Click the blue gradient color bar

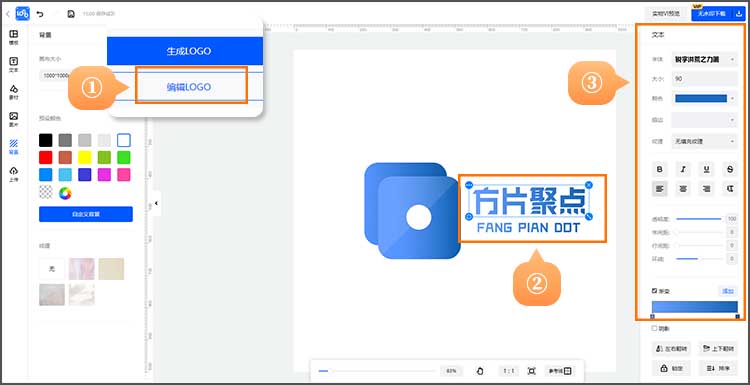click(695, 307)
